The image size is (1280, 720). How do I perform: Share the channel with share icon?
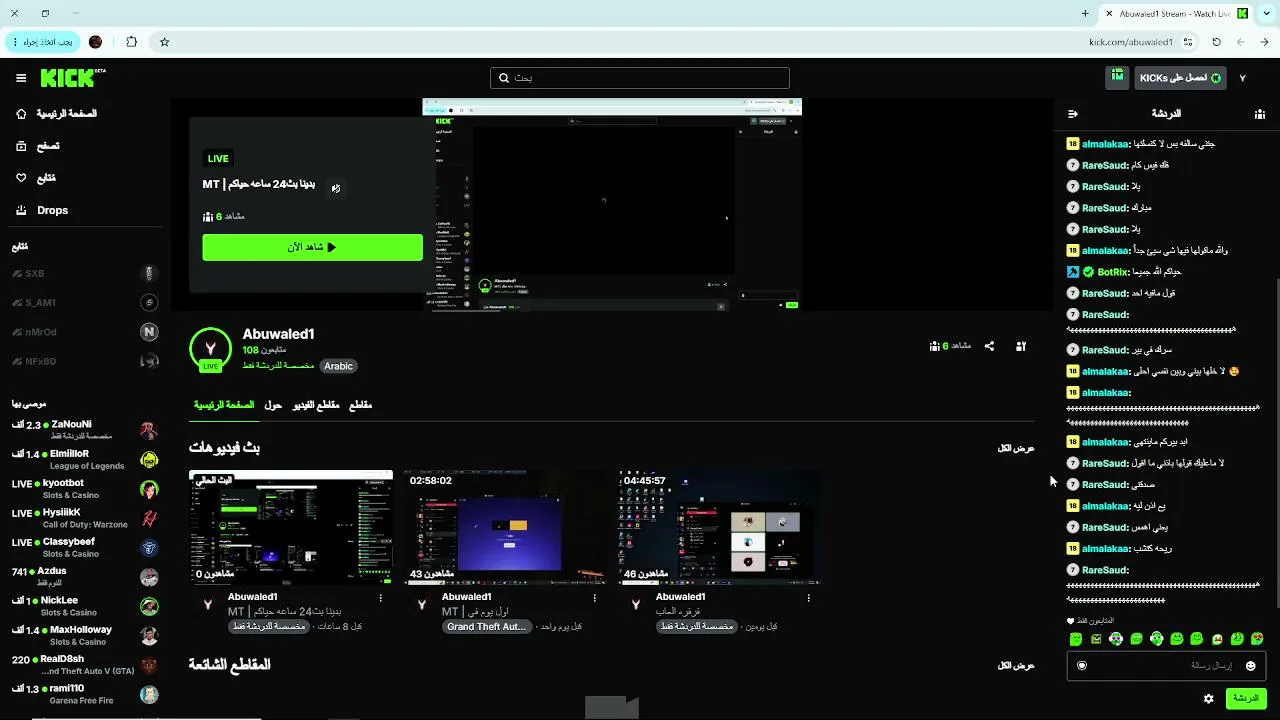click(x=989, y=346)
